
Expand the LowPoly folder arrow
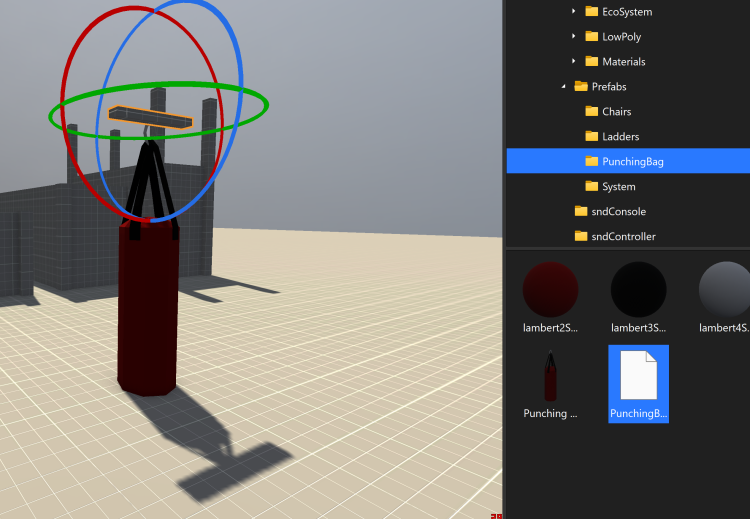click(x=574, y=37)
